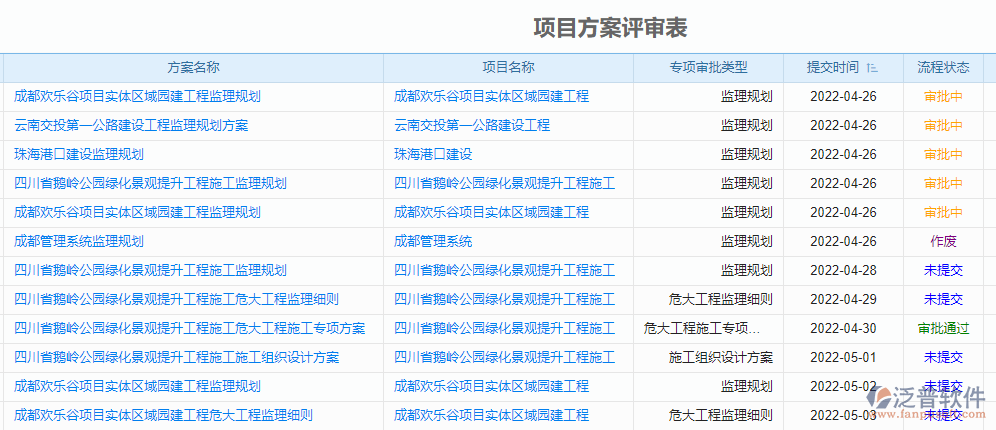The image size is (996, 430).
Task: Click 监理规划 type in the 成都管理系统 row
Action: tap(747, 241)
